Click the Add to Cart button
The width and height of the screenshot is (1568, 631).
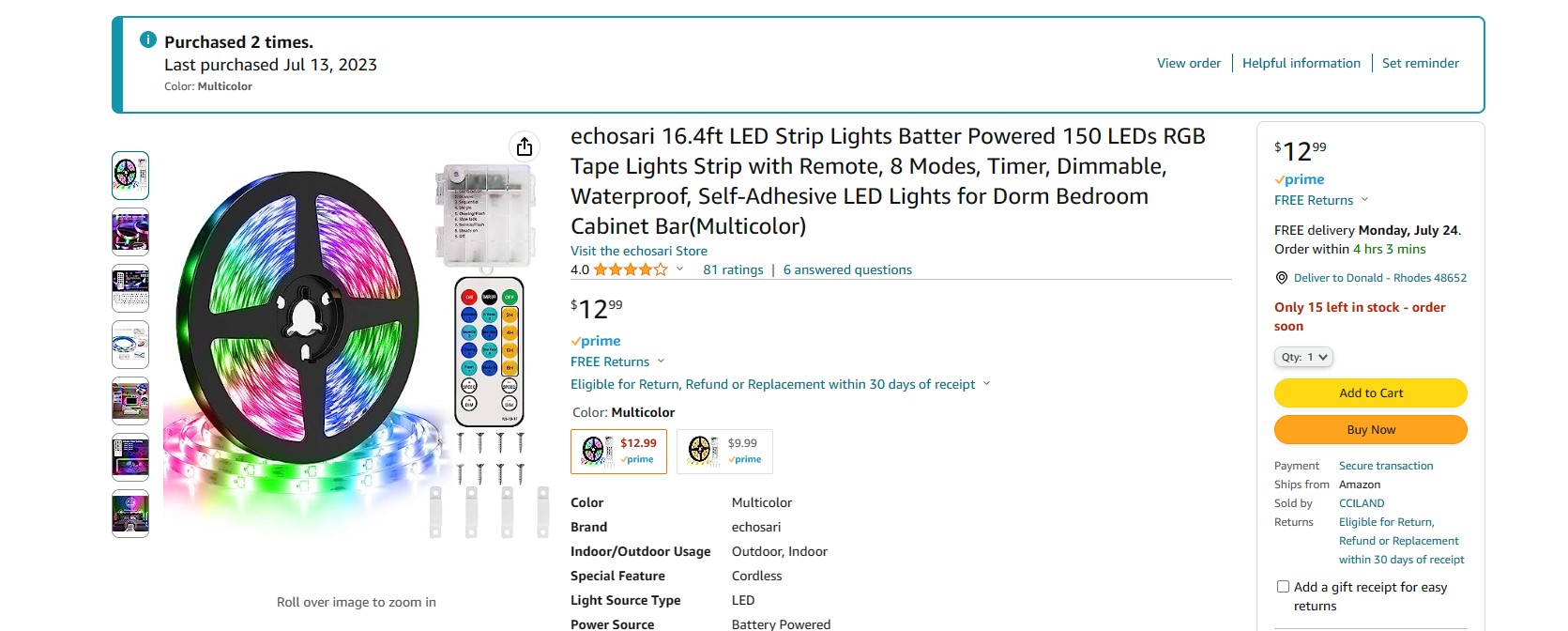pos(1371,393)
